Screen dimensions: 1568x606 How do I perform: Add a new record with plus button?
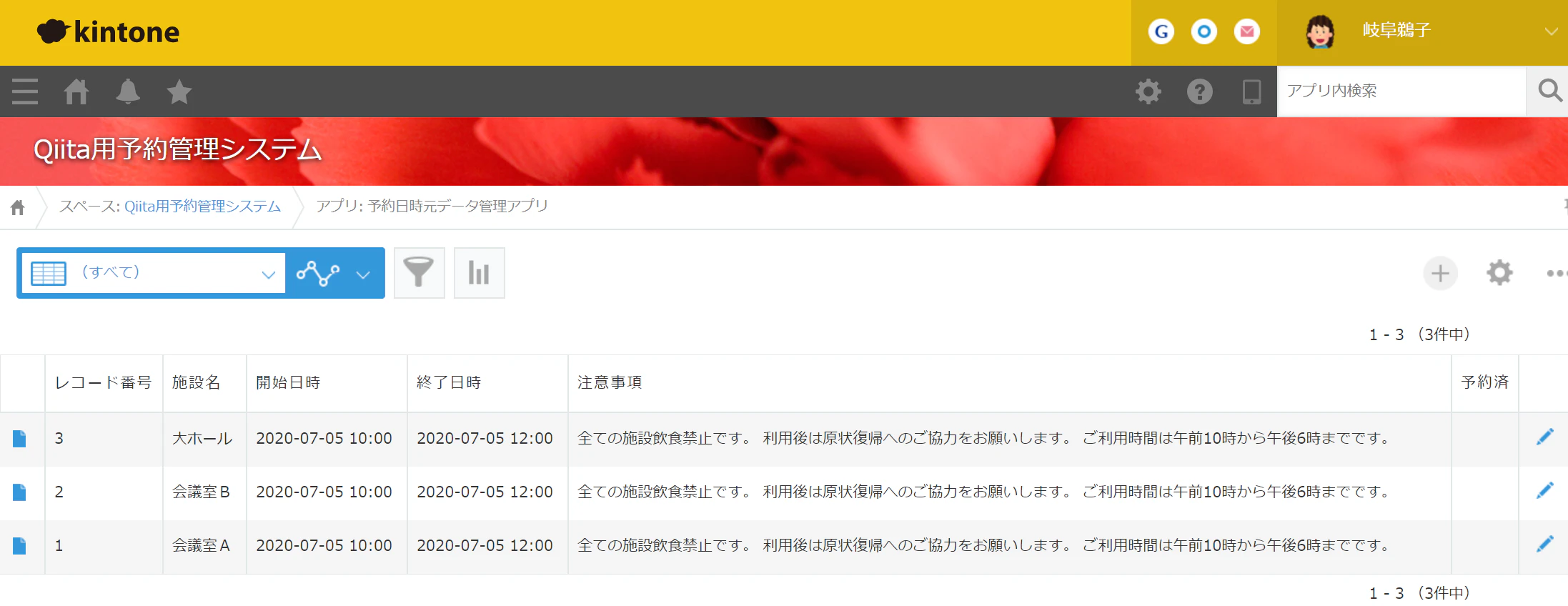(x=1440, y=273)
